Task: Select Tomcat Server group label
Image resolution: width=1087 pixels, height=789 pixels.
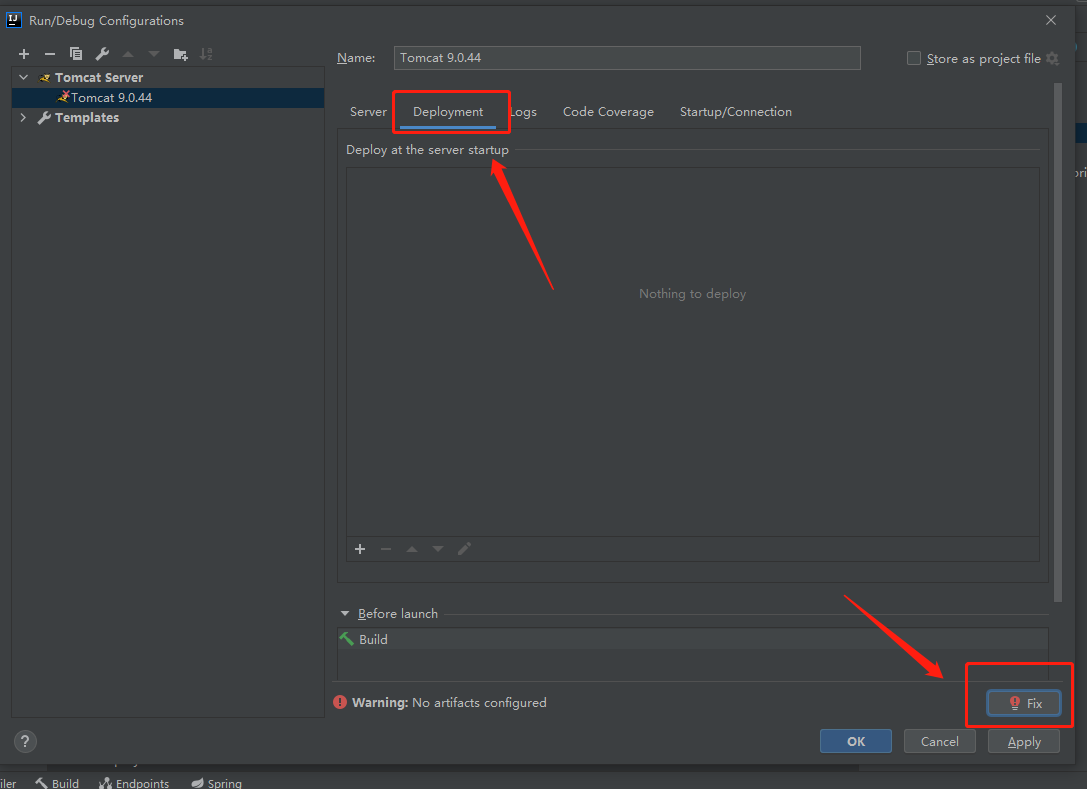Action: click(99, 78)
